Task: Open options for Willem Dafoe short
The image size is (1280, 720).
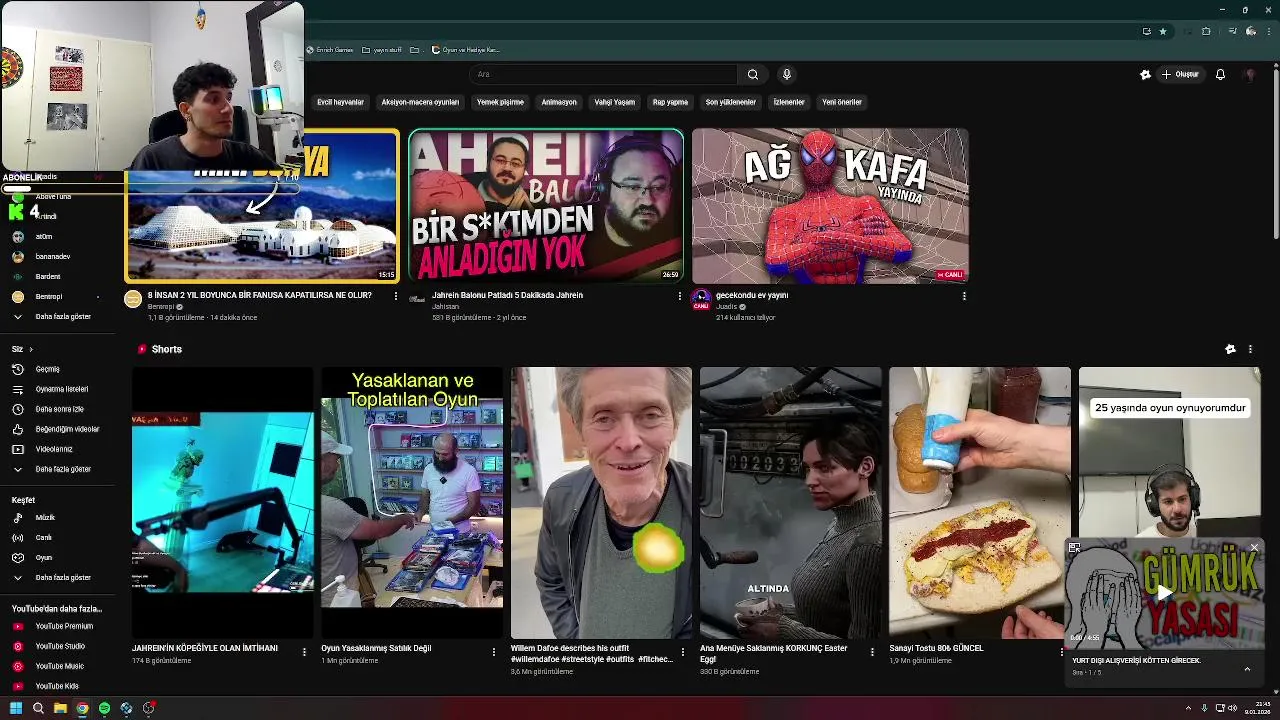Action: click(683, 652)
